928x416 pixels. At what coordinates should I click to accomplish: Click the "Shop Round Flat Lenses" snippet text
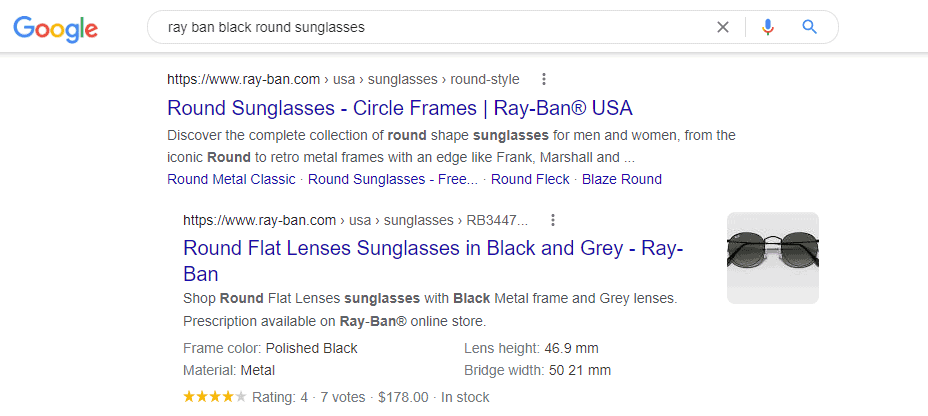[430, 310]
